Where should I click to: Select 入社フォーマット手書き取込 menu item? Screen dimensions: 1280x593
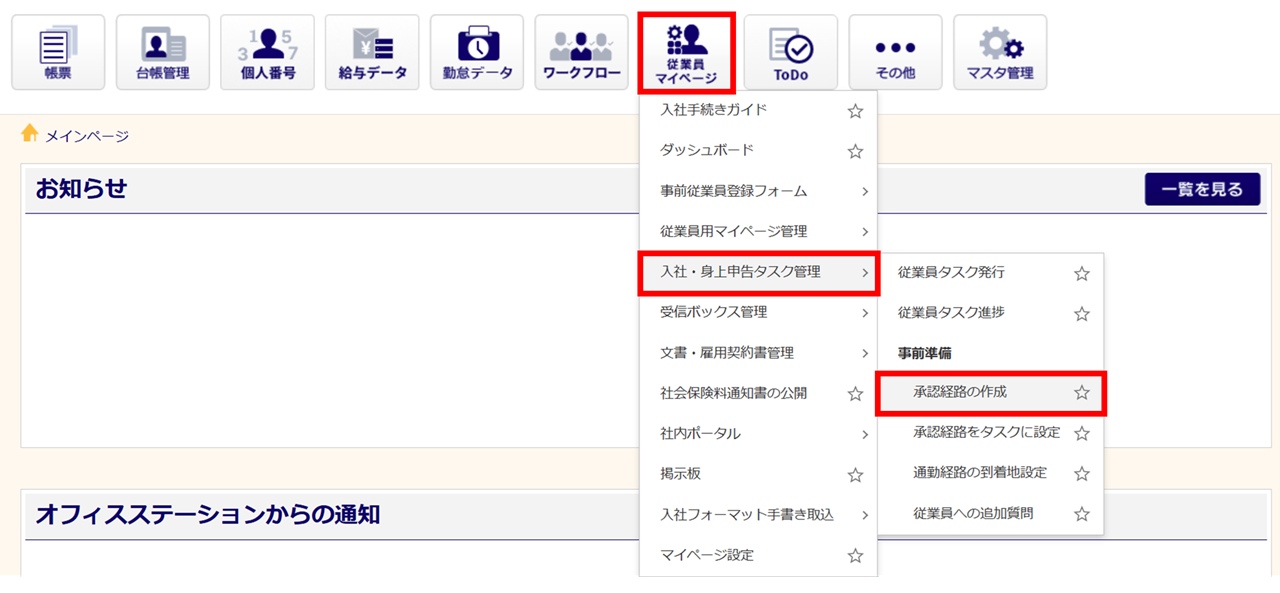tap(758, 515)
